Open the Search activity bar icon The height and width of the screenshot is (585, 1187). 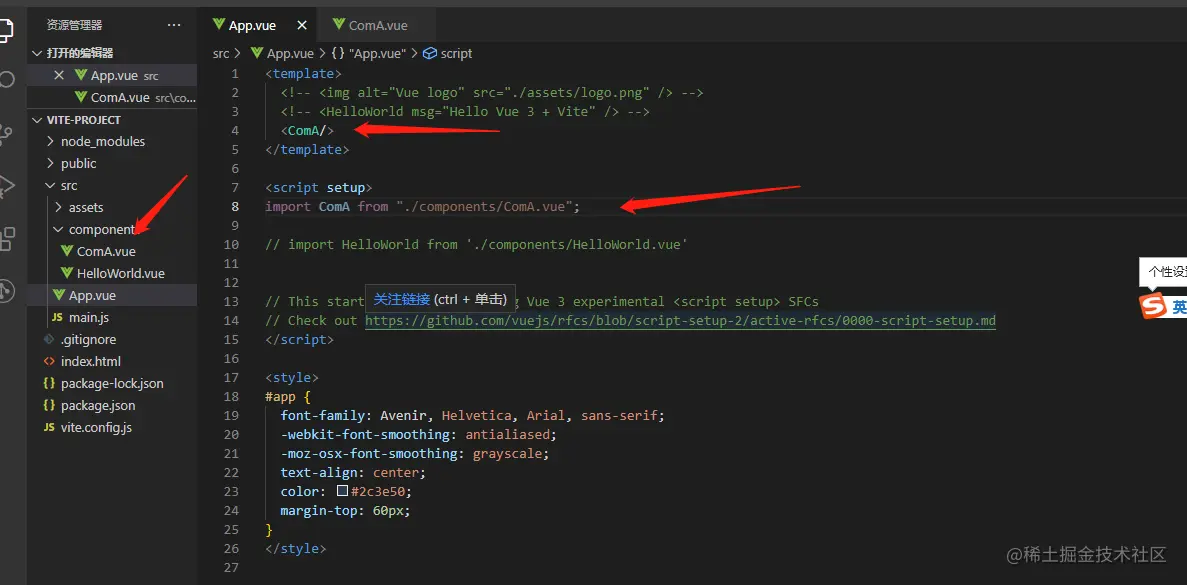click(x=6, y=79)
